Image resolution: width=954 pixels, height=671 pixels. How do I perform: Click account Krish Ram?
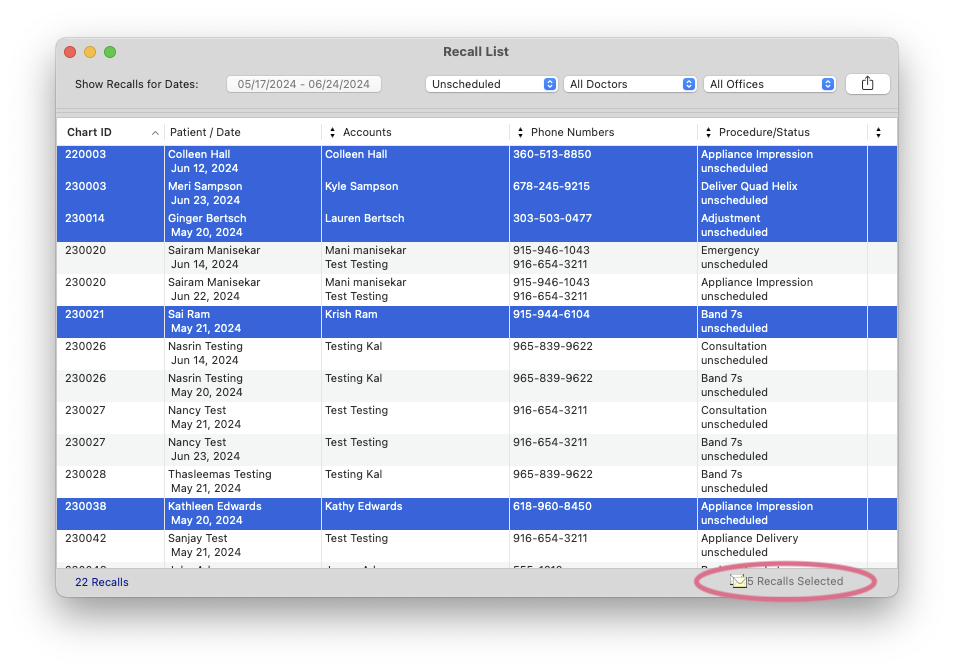pos(351,314)
